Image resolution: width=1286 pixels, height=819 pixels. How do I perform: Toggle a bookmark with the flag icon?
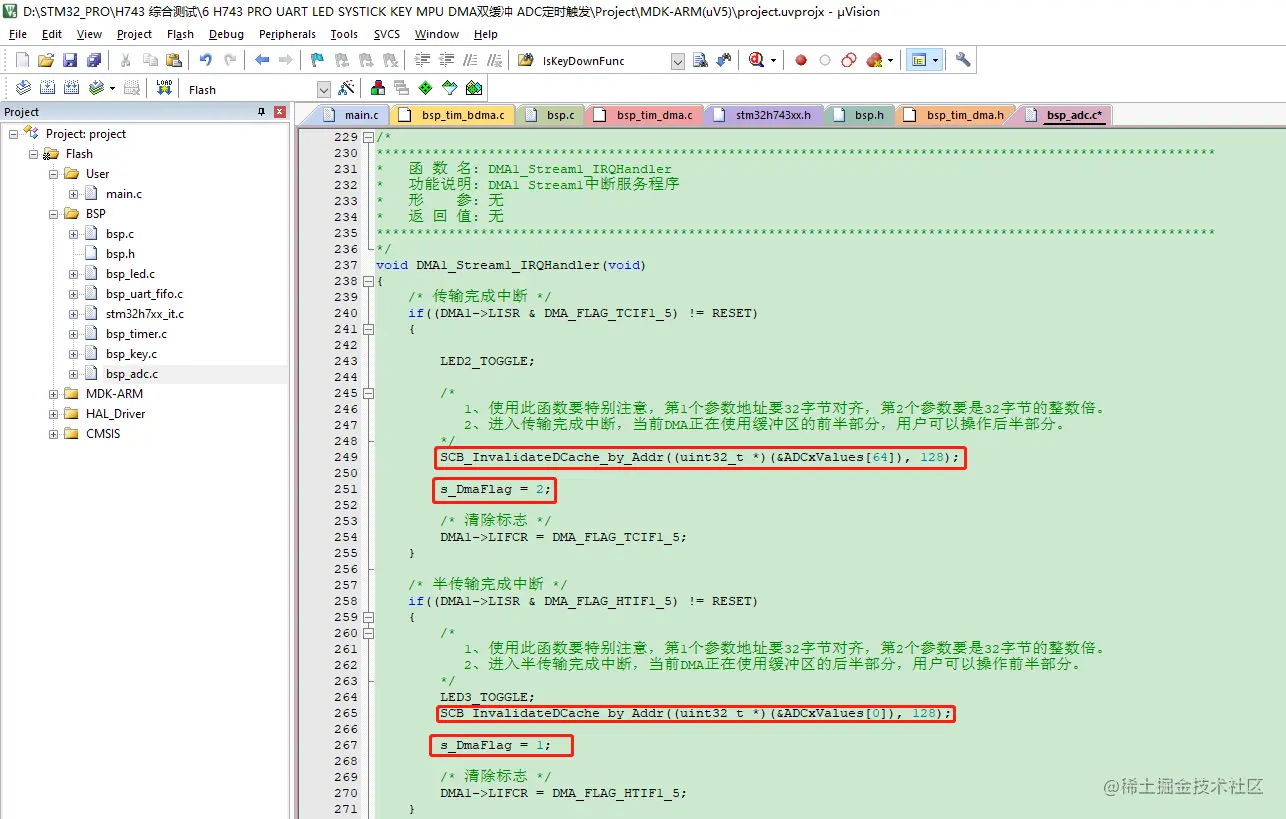[317, 60]
